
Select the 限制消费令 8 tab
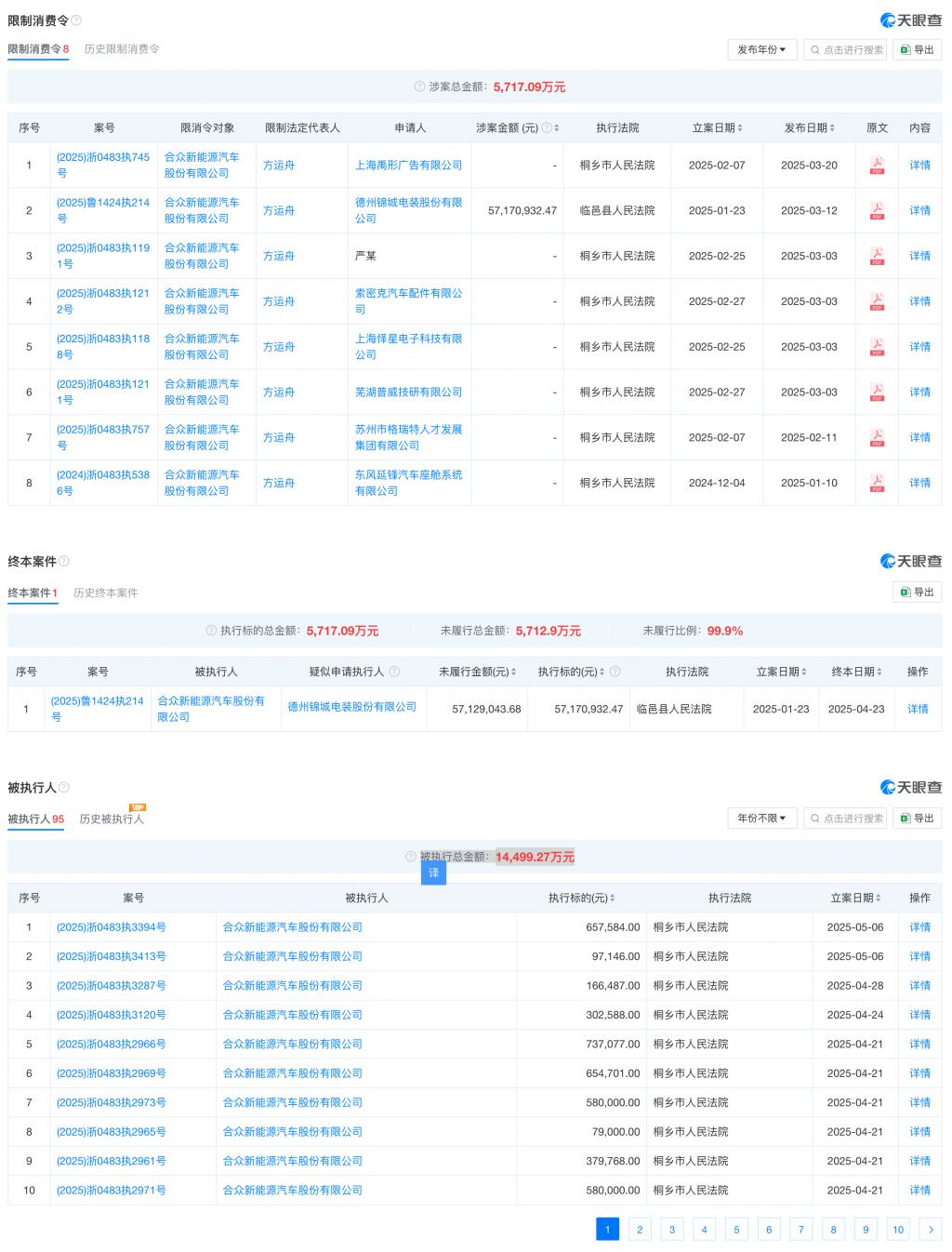pyautogui.click(x=38, y=49)
